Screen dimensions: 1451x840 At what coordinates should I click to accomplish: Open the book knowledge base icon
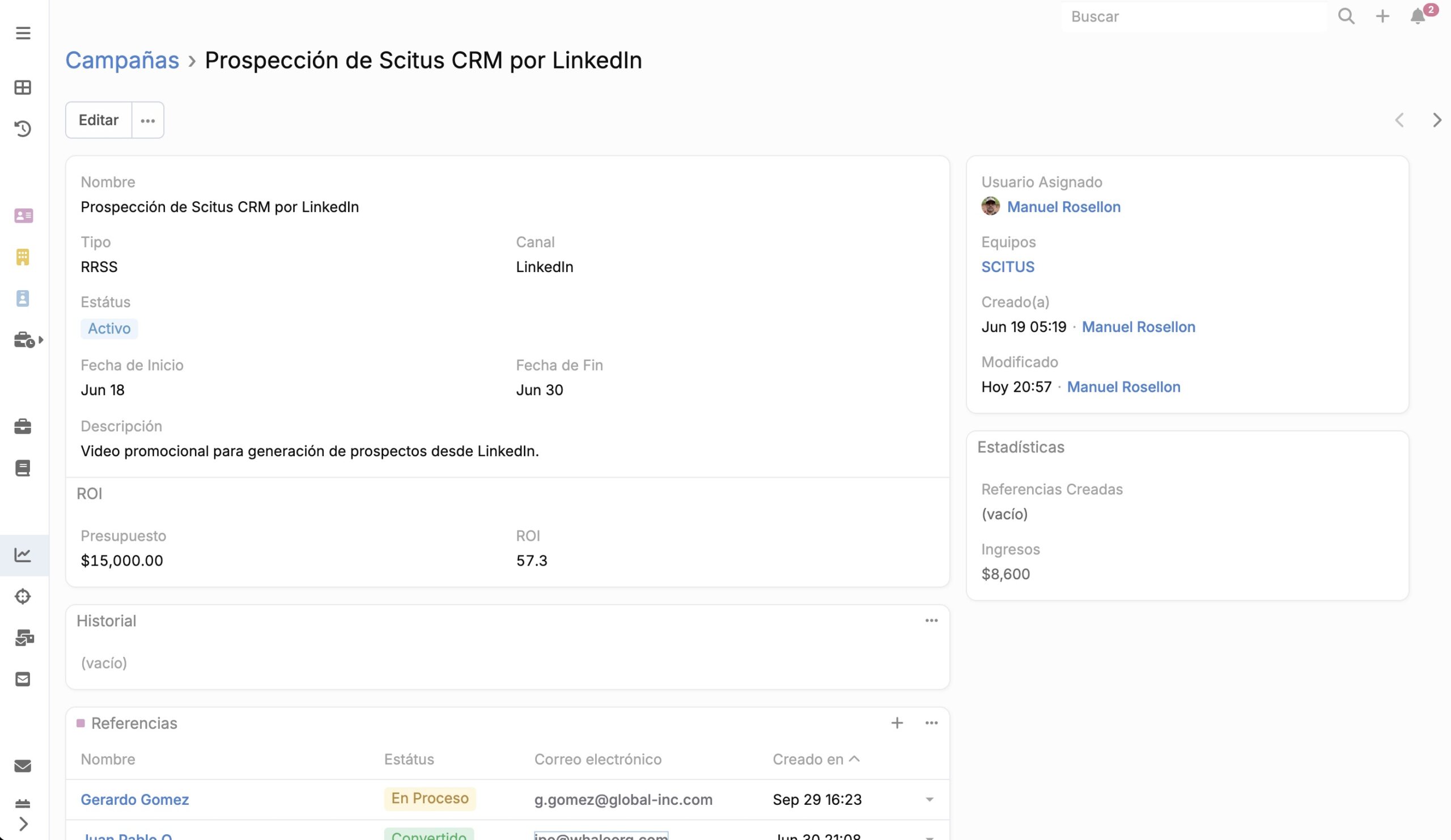tap(23, 468)
